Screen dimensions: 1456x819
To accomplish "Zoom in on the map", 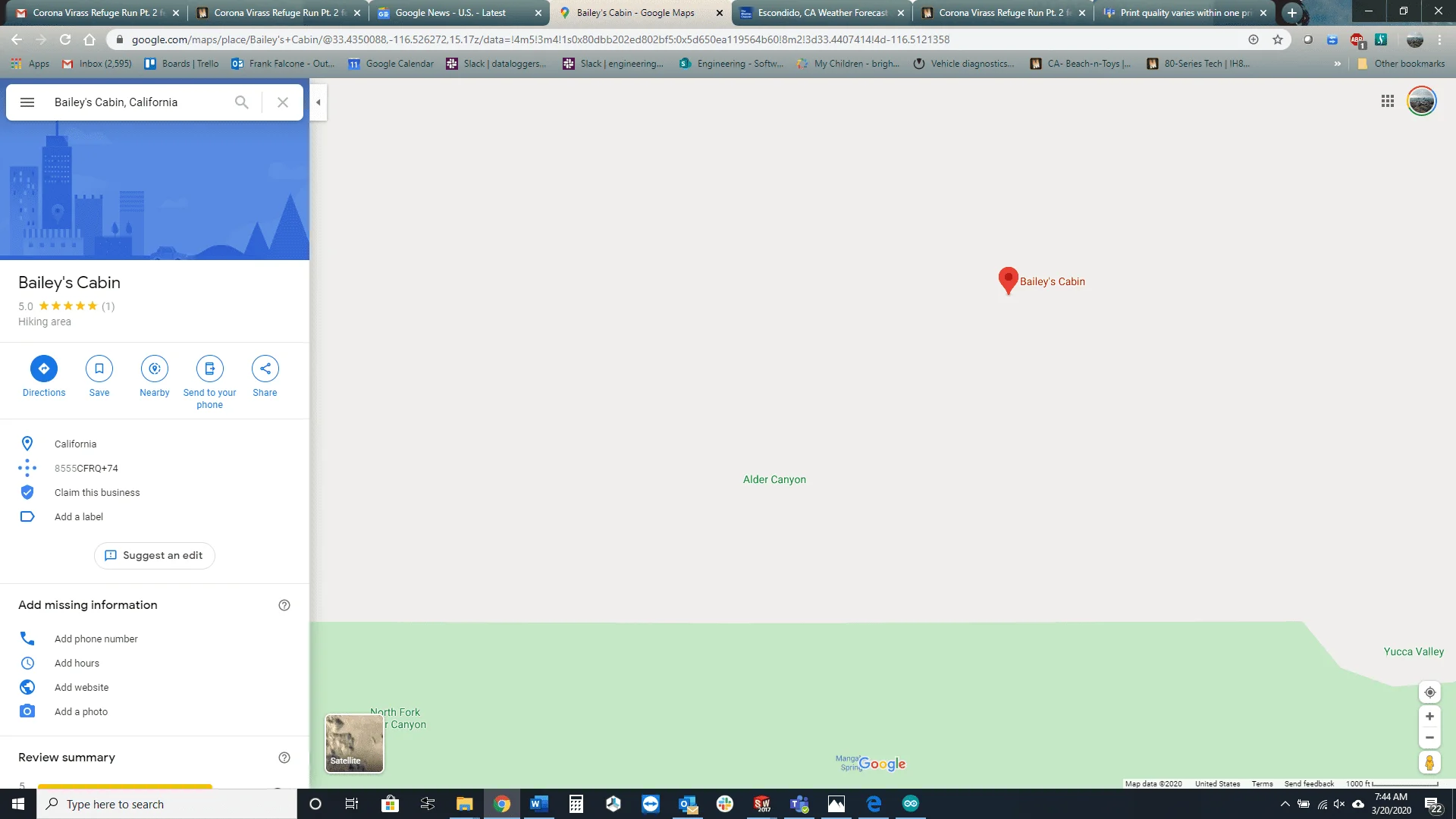I will [x=1429, y=717].
